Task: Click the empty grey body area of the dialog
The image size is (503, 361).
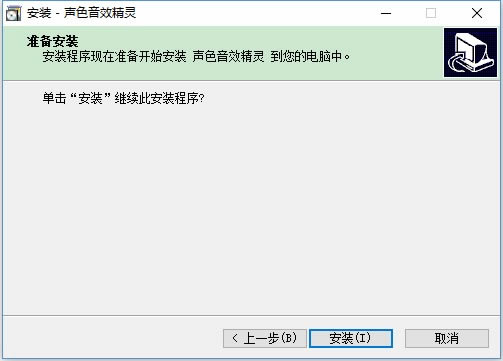Action: 252,207
